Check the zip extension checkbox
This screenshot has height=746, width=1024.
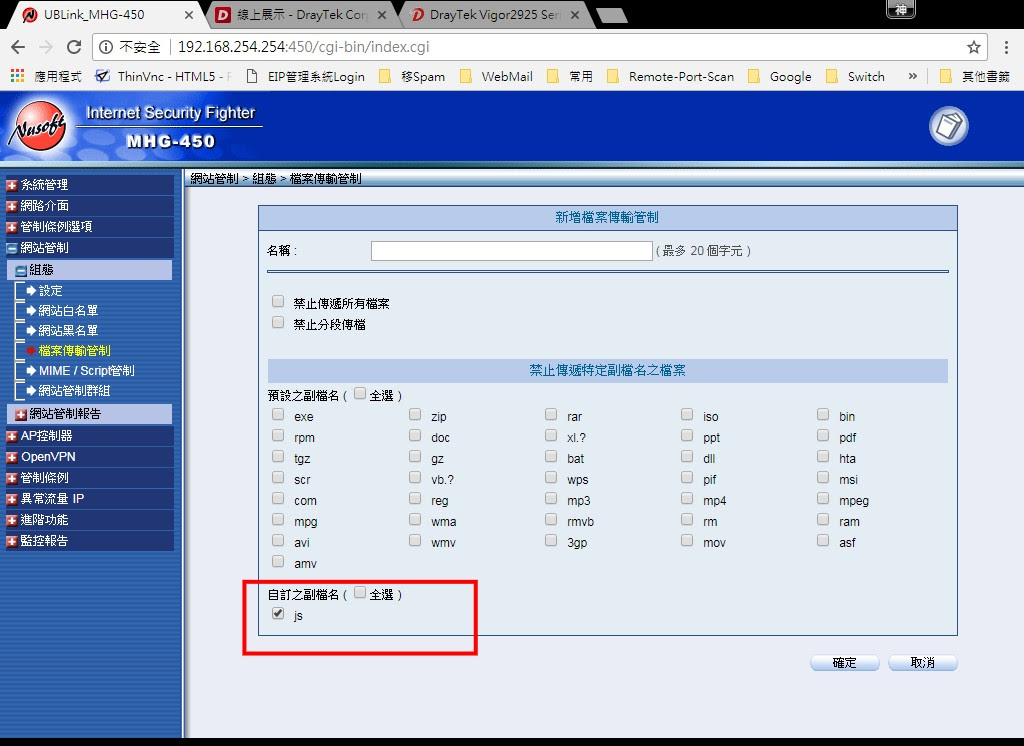(x=415, y=414)
